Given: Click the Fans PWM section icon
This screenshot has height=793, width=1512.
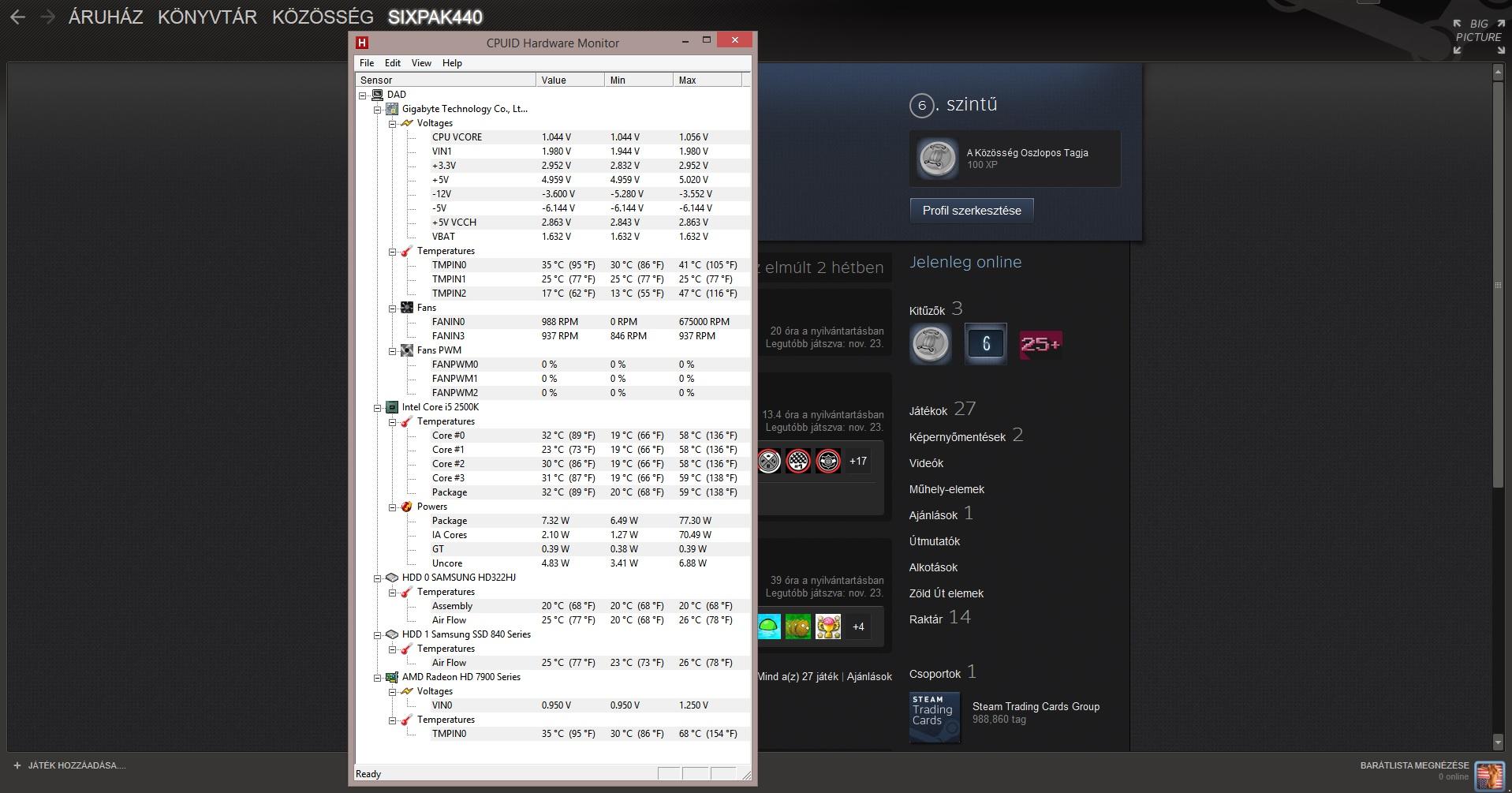Looking at the screenshot, I should (x=407, y=350).
